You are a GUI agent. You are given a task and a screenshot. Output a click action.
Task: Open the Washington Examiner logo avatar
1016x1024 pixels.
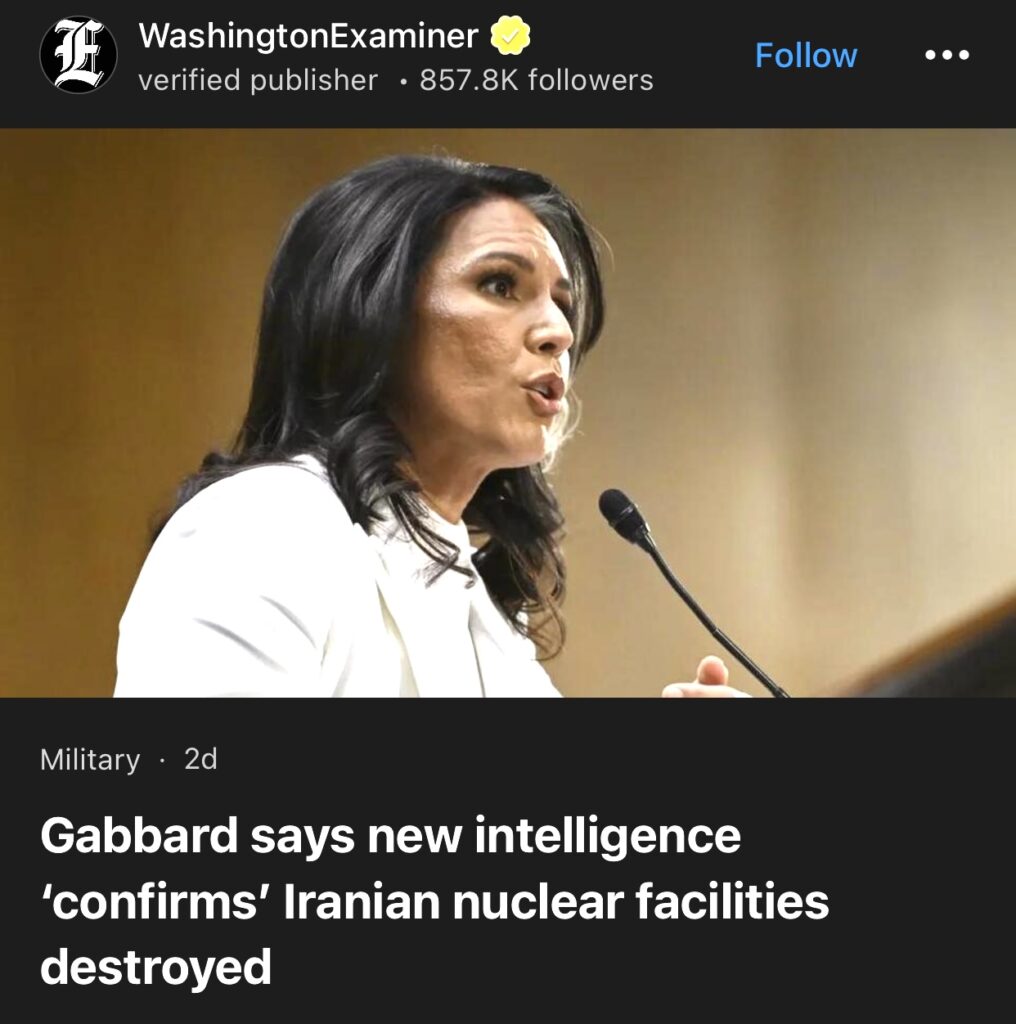click(x=78, y=55)
